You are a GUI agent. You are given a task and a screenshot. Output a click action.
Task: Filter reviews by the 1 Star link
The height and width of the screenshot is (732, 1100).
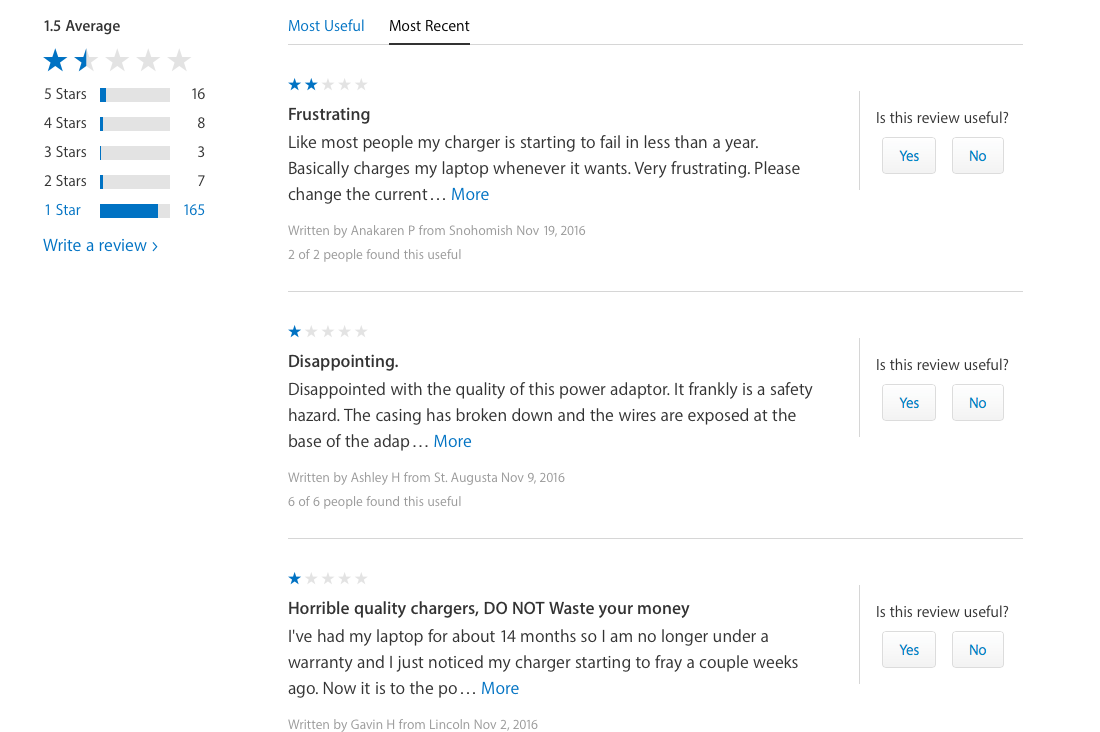pyautogui.click(x=62, y=210)
